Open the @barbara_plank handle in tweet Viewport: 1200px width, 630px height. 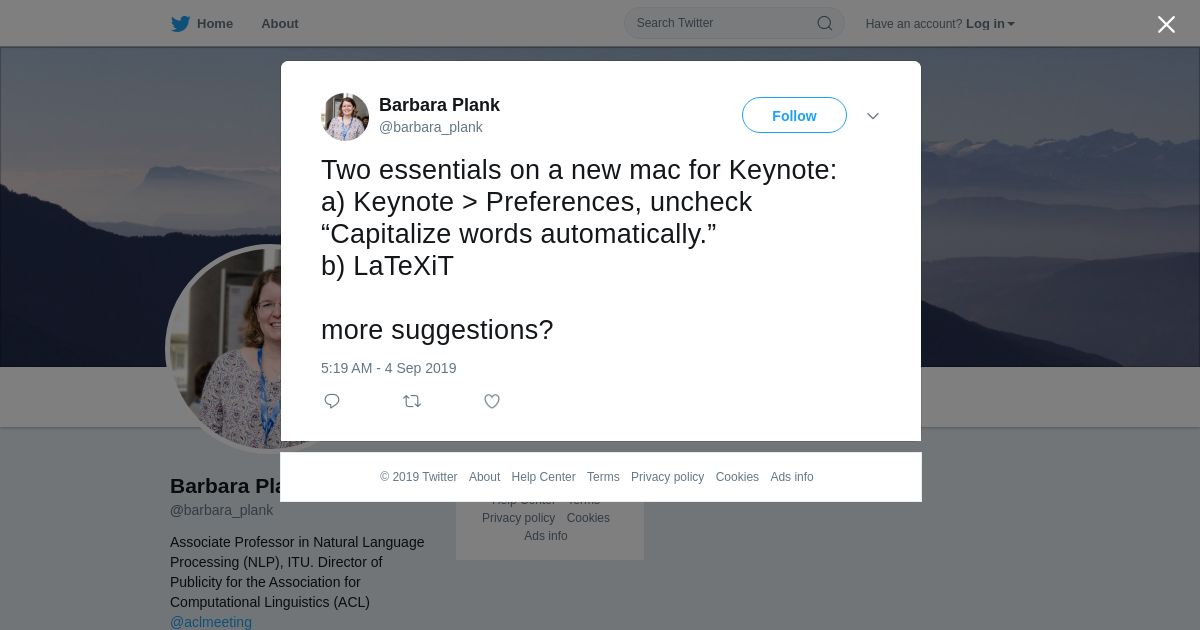(x=430, y=127)
